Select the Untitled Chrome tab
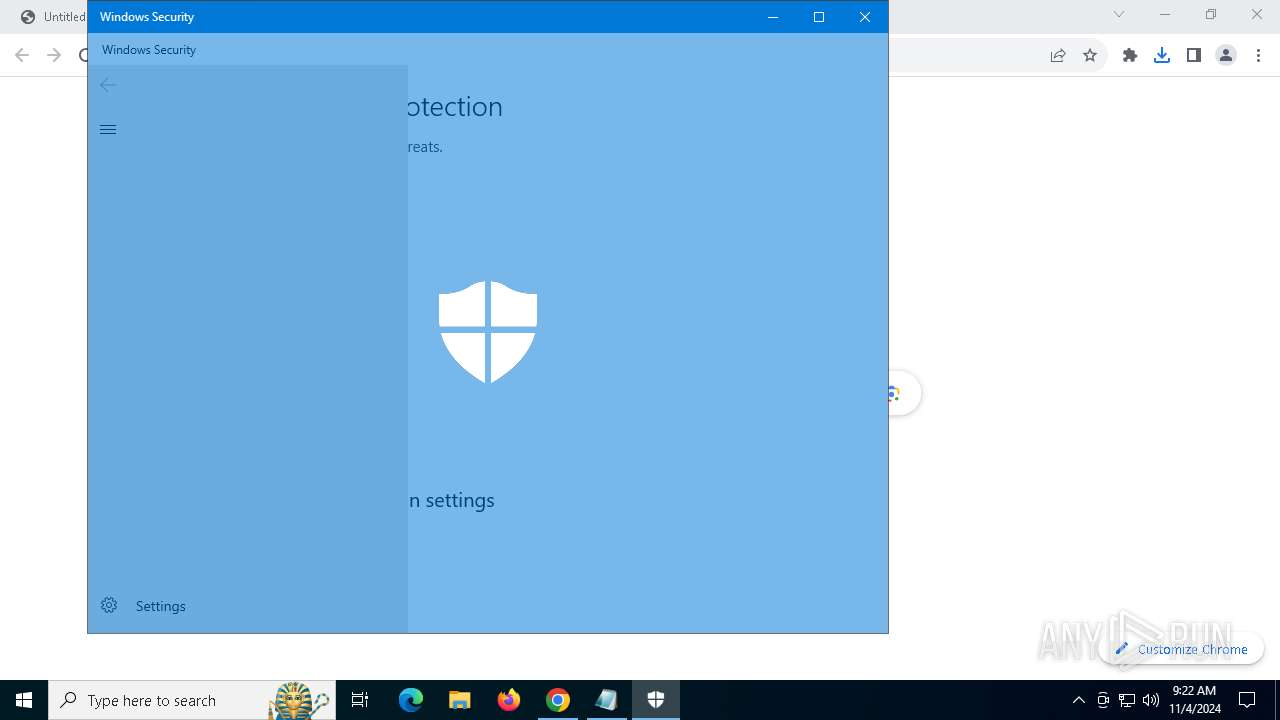This screenshot has width=1280, height=720. click(x=53, y=17)
